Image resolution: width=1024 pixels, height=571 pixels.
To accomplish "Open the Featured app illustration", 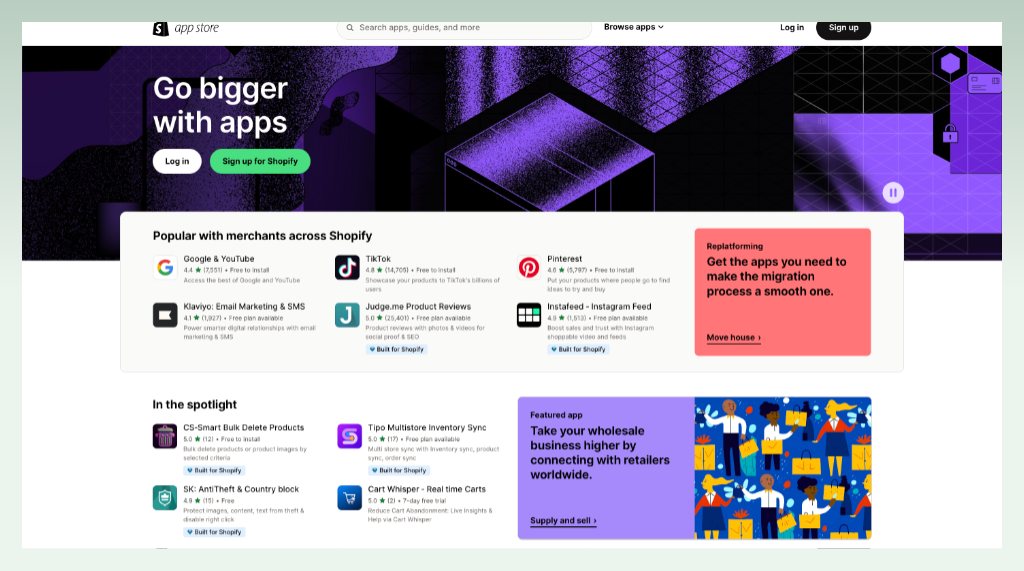I will (x=782, y=468).
